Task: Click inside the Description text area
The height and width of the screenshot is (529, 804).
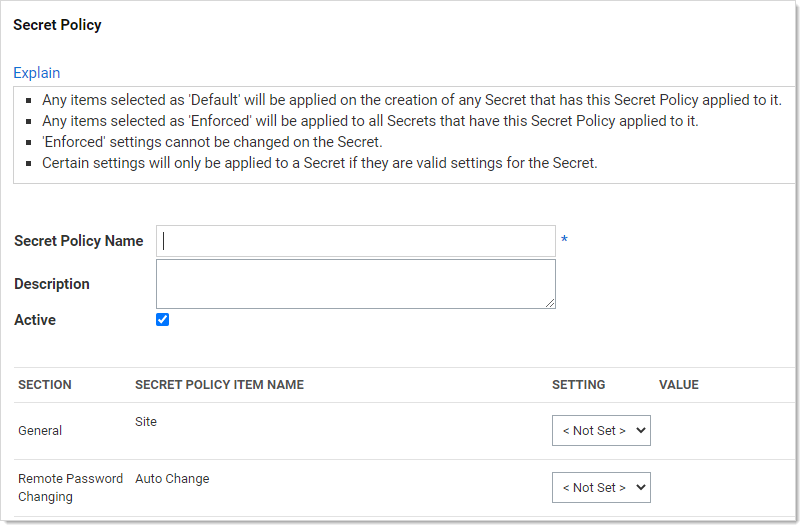Action: pos(355,284)
